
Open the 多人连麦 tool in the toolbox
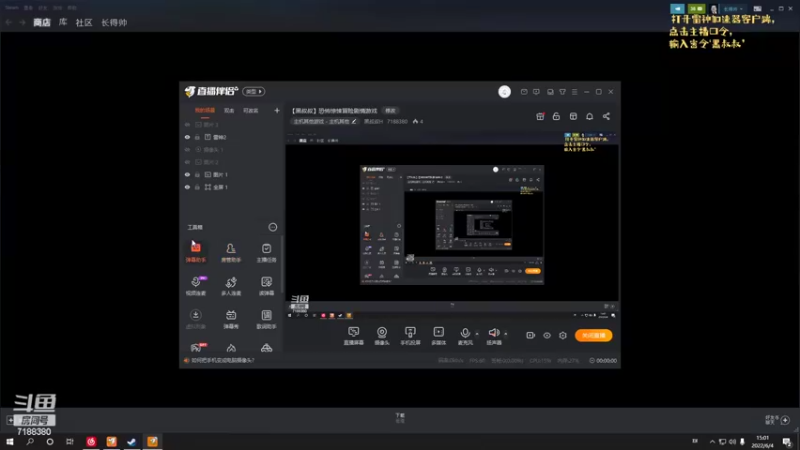[x=231, y=286]
